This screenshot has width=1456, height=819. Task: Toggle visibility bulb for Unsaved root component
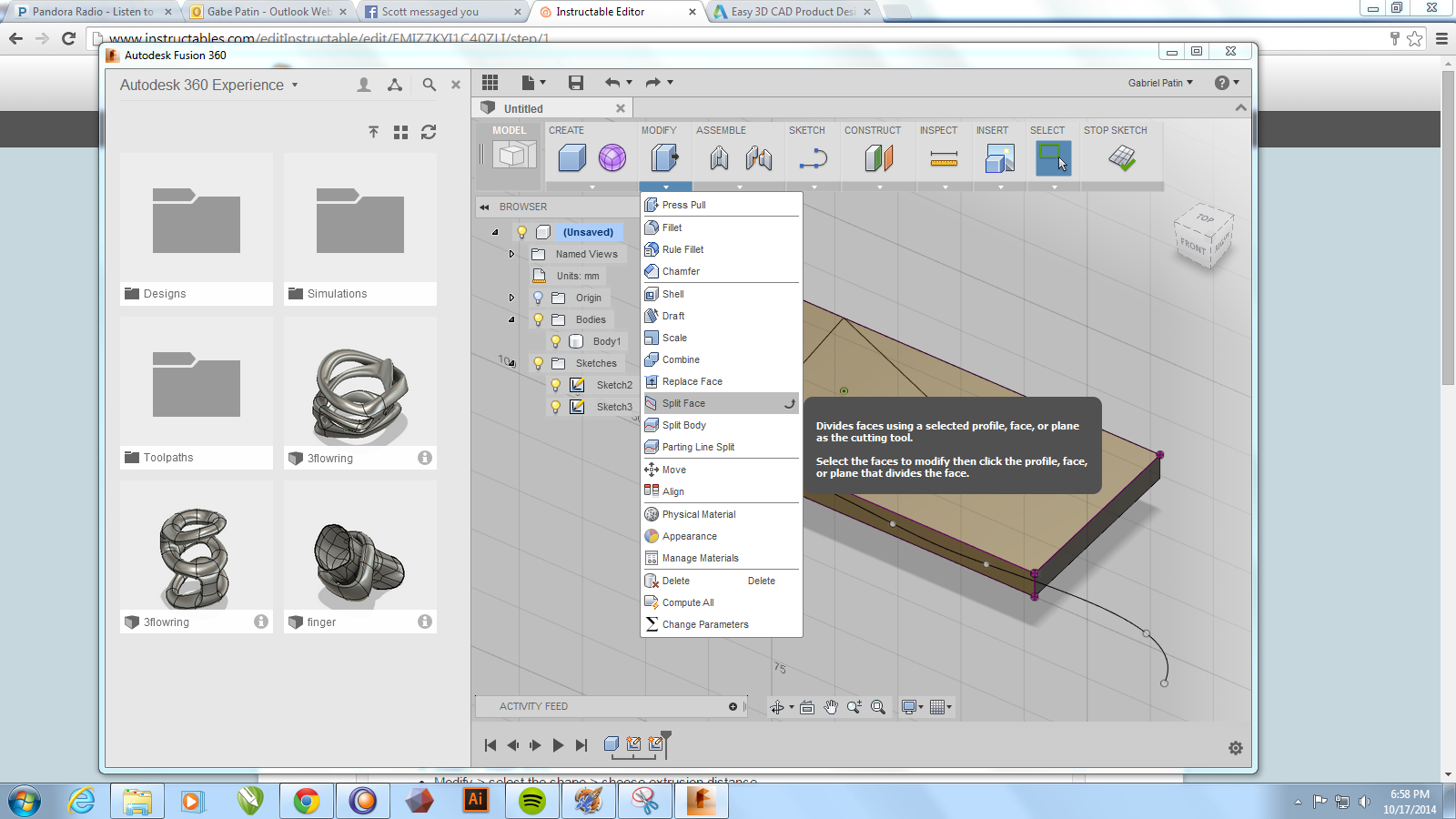521,232
